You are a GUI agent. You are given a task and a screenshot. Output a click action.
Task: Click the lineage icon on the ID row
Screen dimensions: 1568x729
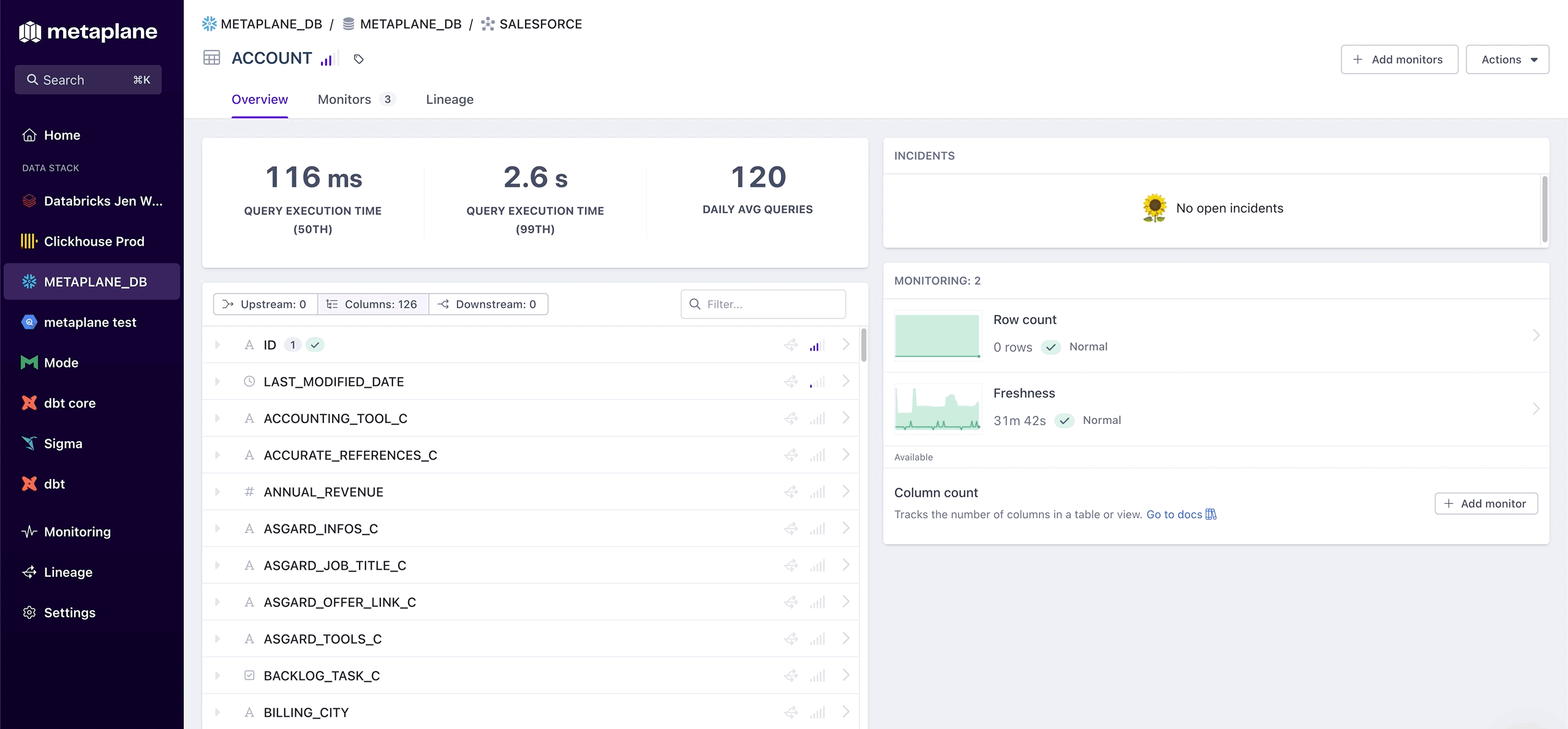coord(791,345)
